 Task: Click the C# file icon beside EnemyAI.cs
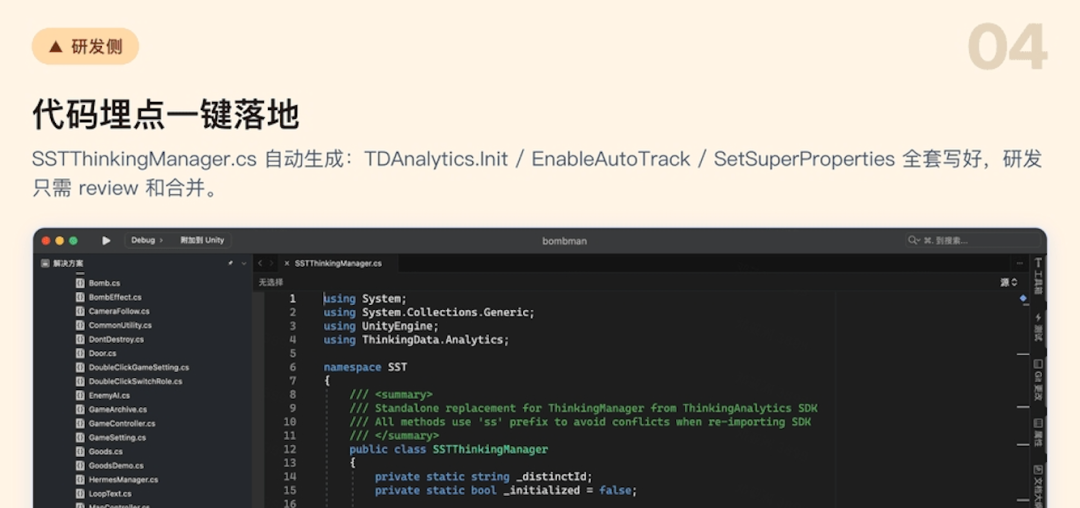click(x=80, y=396)
